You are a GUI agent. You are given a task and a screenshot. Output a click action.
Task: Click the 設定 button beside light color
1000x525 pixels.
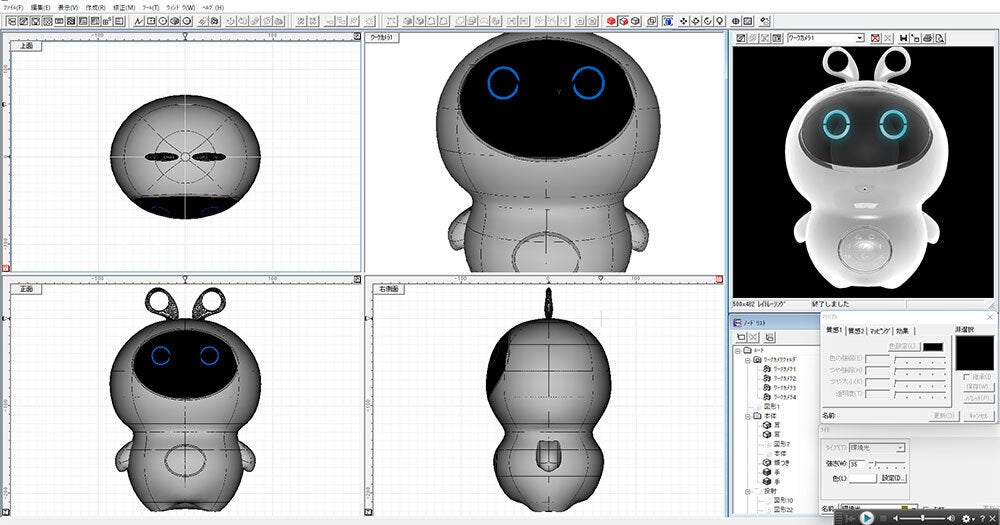tap(893, 478)
